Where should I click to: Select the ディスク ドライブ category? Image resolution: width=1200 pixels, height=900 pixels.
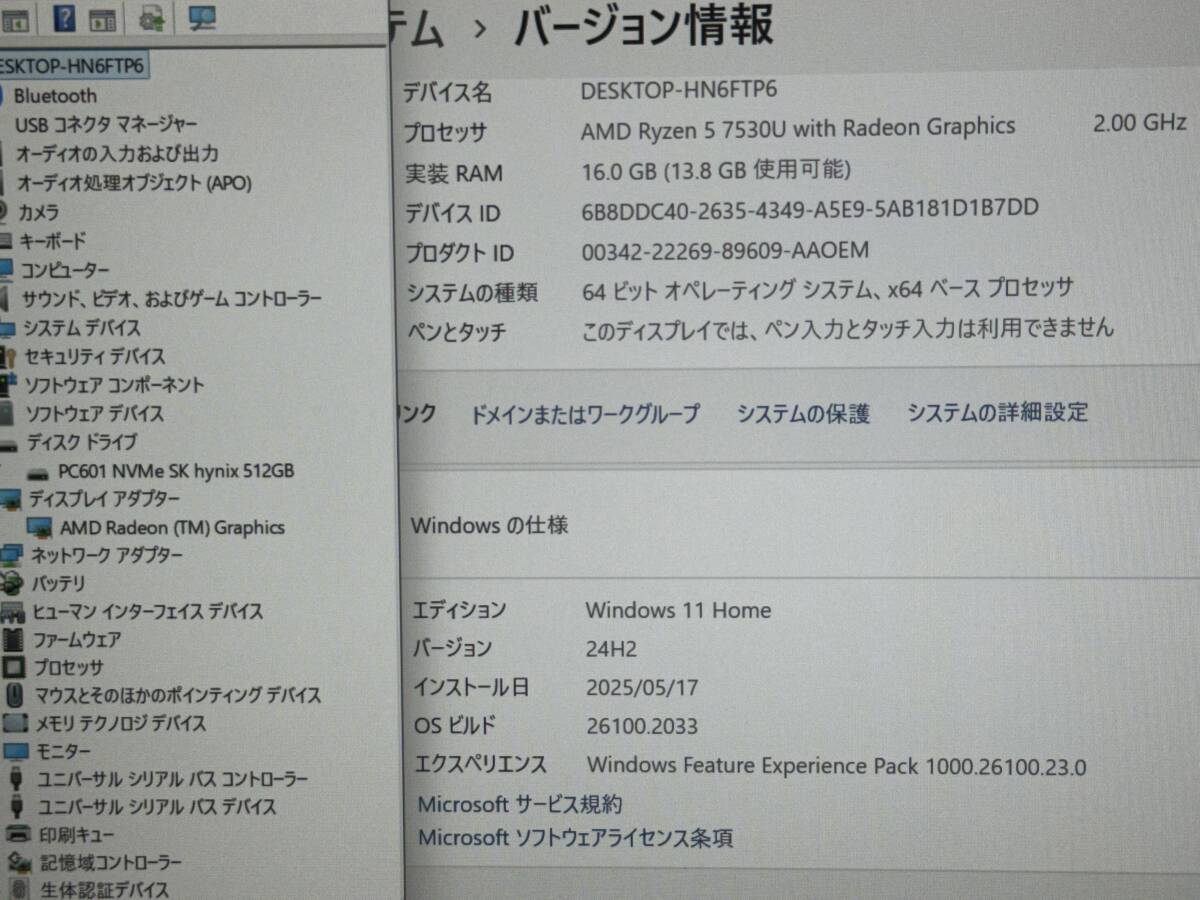coord(82,442)
